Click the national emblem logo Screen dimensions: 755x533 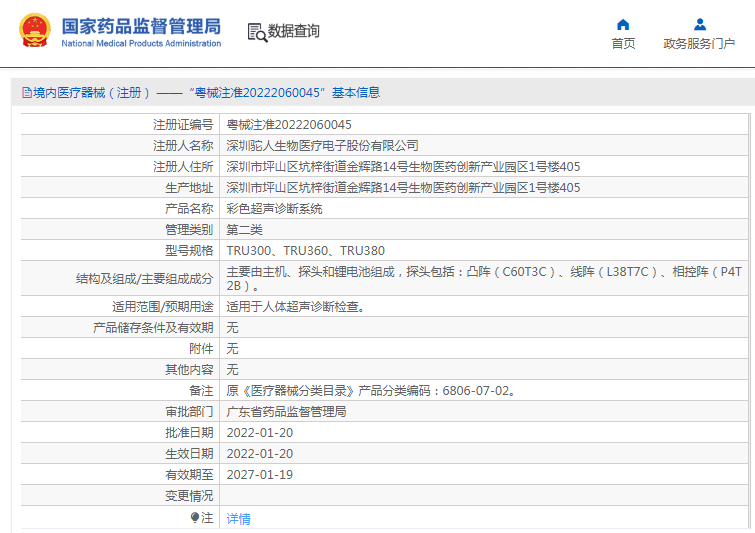(35, 30)
